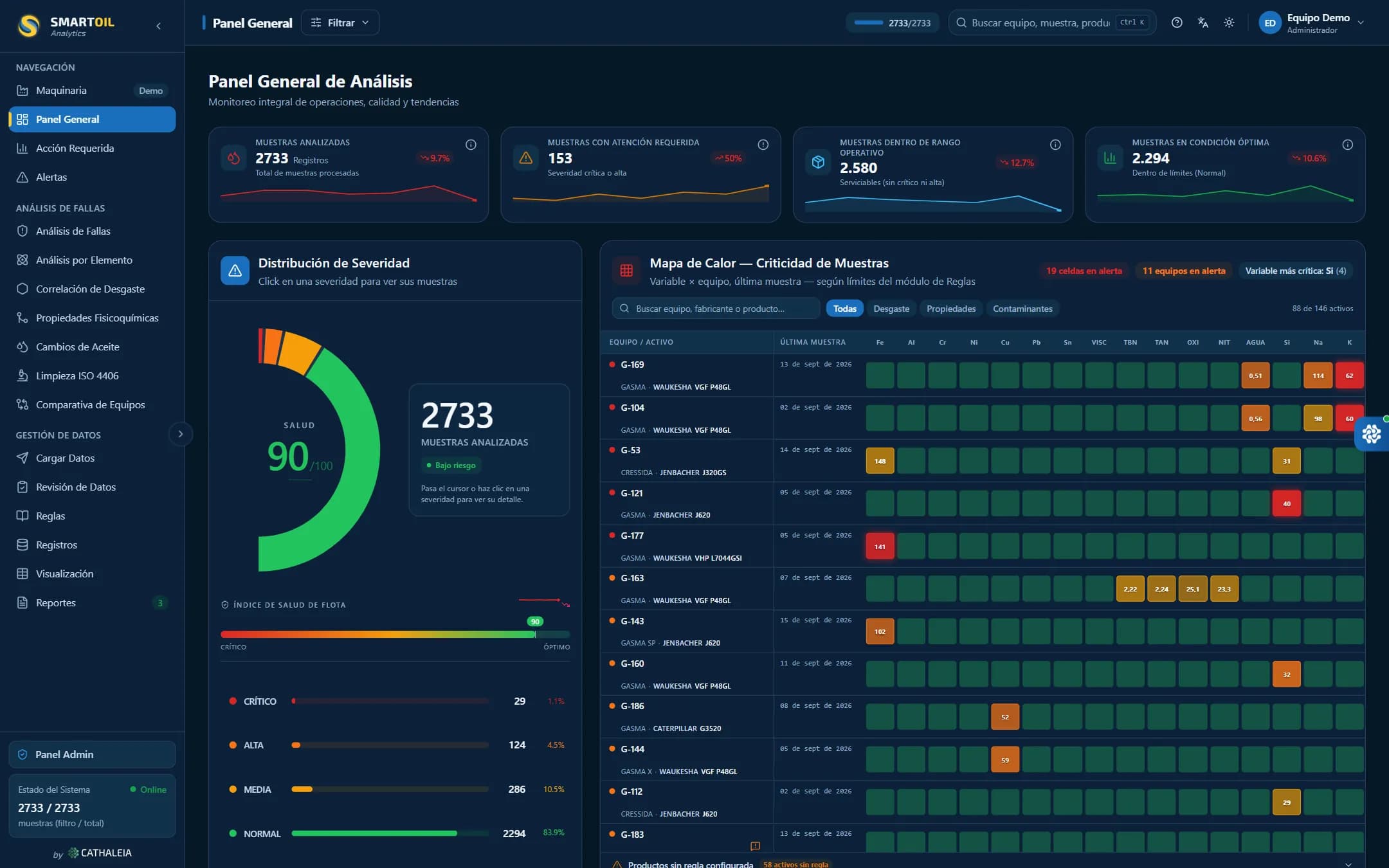The image size is (1389, 868).
Task: Click the SmartOil Analytics logo
Action: coord(66,26)
